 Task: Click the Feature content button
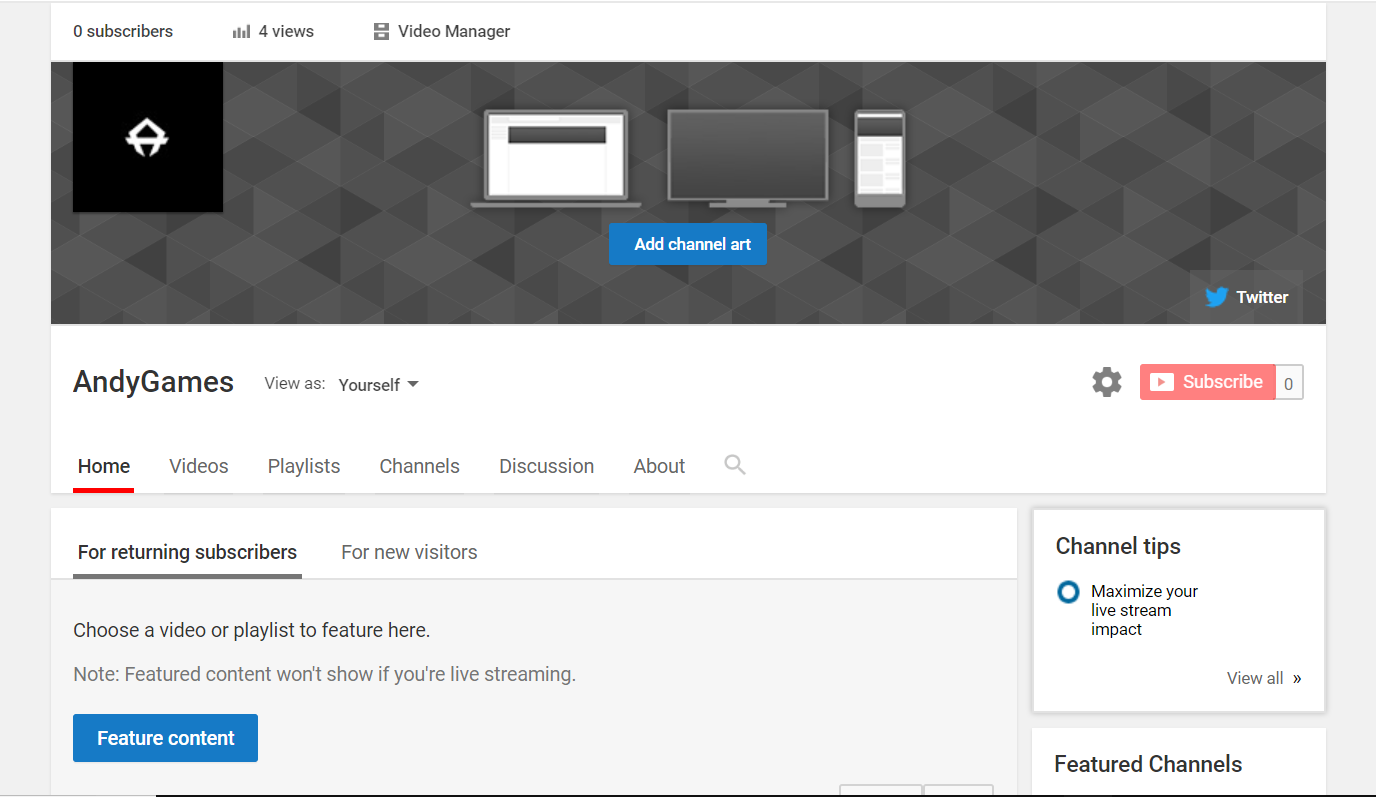click(x=165, y=738)
